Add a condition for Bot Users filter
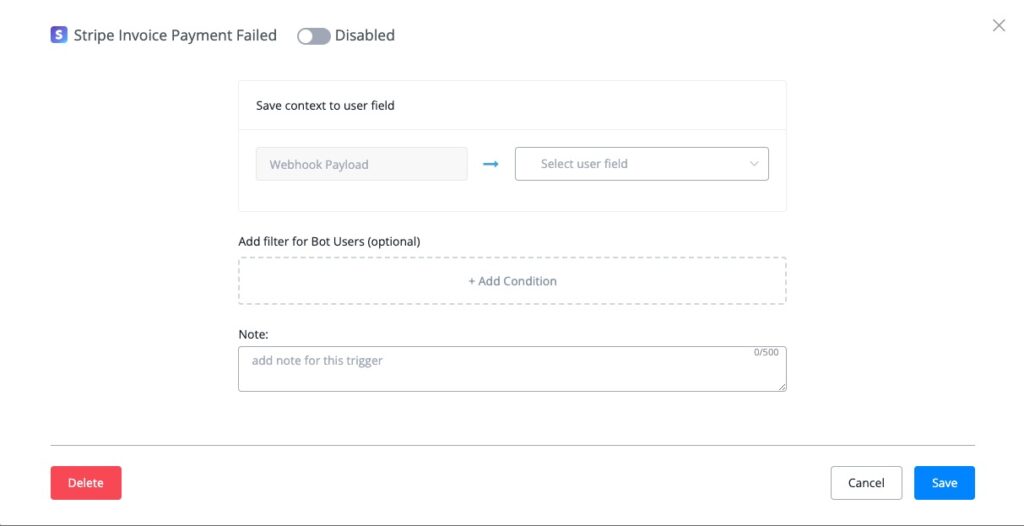This screenshot has width=1024, height=526. [512, 281]
